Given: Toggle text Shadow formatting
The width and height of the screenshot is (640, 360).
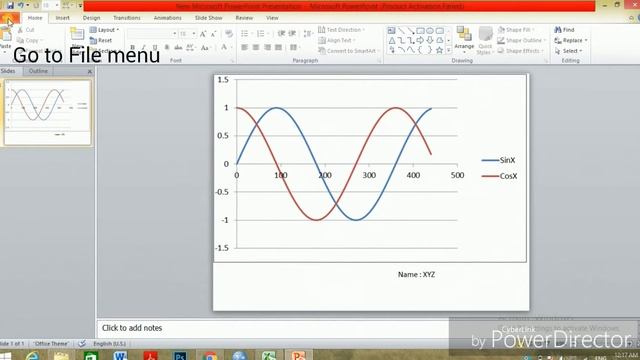Looking at the screenshot, I should point(167,48).
